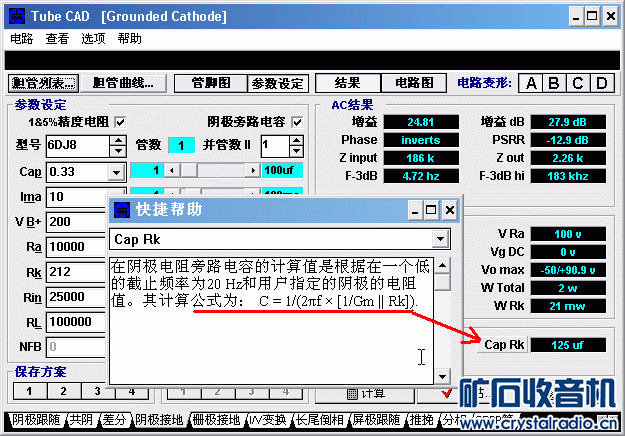
Task: Click the Ra field showing 10000
Action: coord(77,247)
